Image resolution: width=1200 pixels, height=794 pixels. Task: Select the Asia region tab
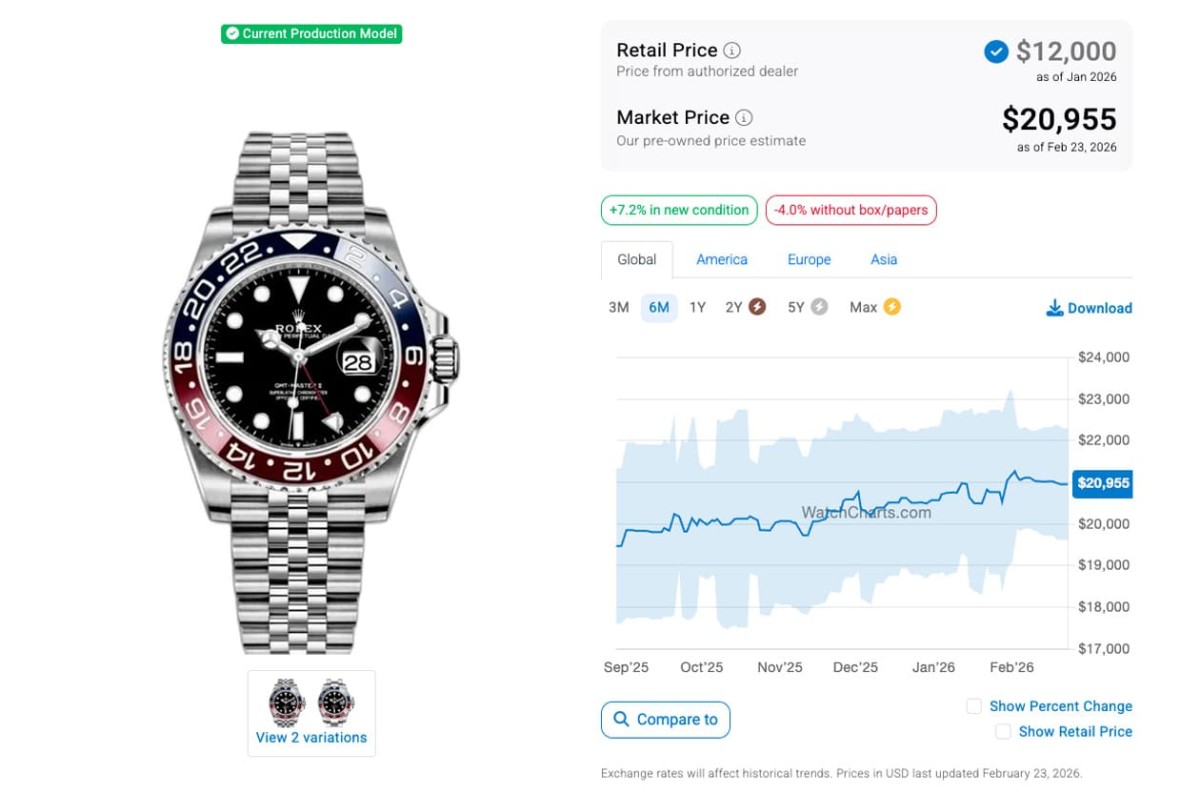pos(884,259)
